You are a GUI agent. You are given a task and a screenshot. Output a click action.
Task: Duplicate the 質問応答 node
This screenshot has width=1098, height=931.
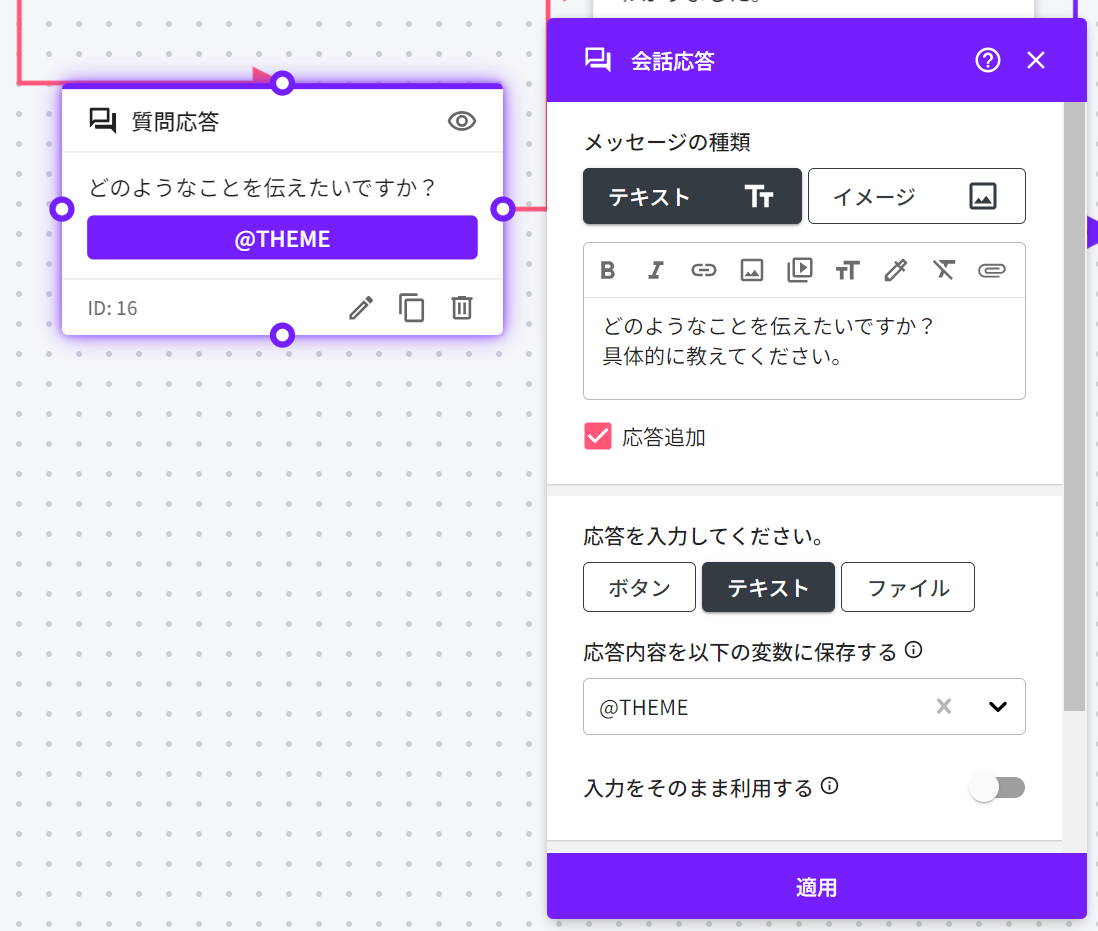pyautogui.click(x=411, y=308)
